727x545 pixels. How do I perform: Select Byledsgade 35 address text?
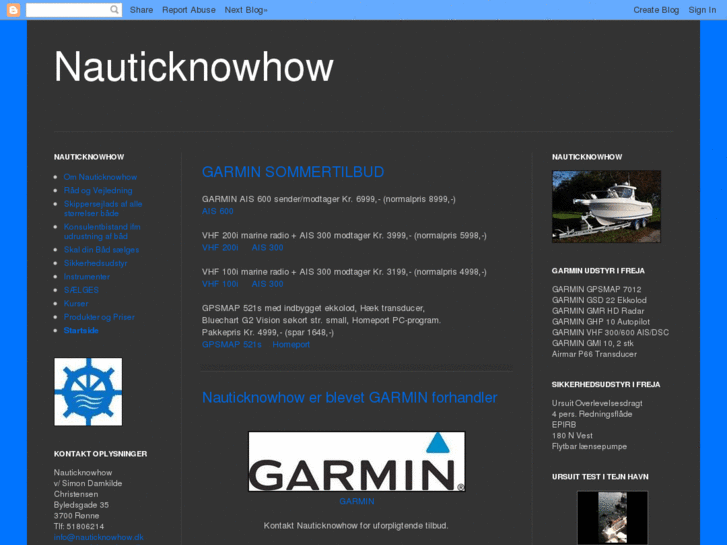[x=81, y=505]
